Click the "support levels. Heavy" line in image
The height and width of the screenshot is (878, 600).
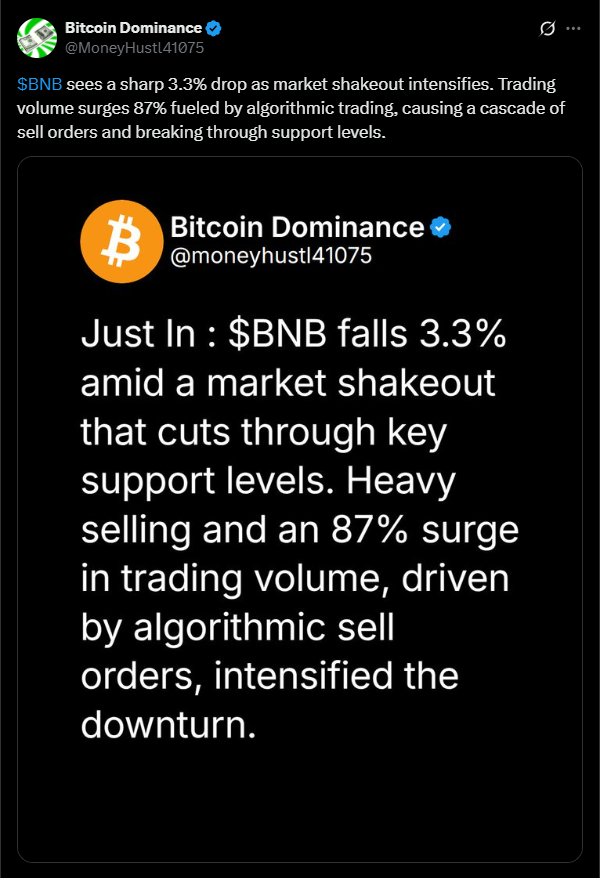(268, 482)
